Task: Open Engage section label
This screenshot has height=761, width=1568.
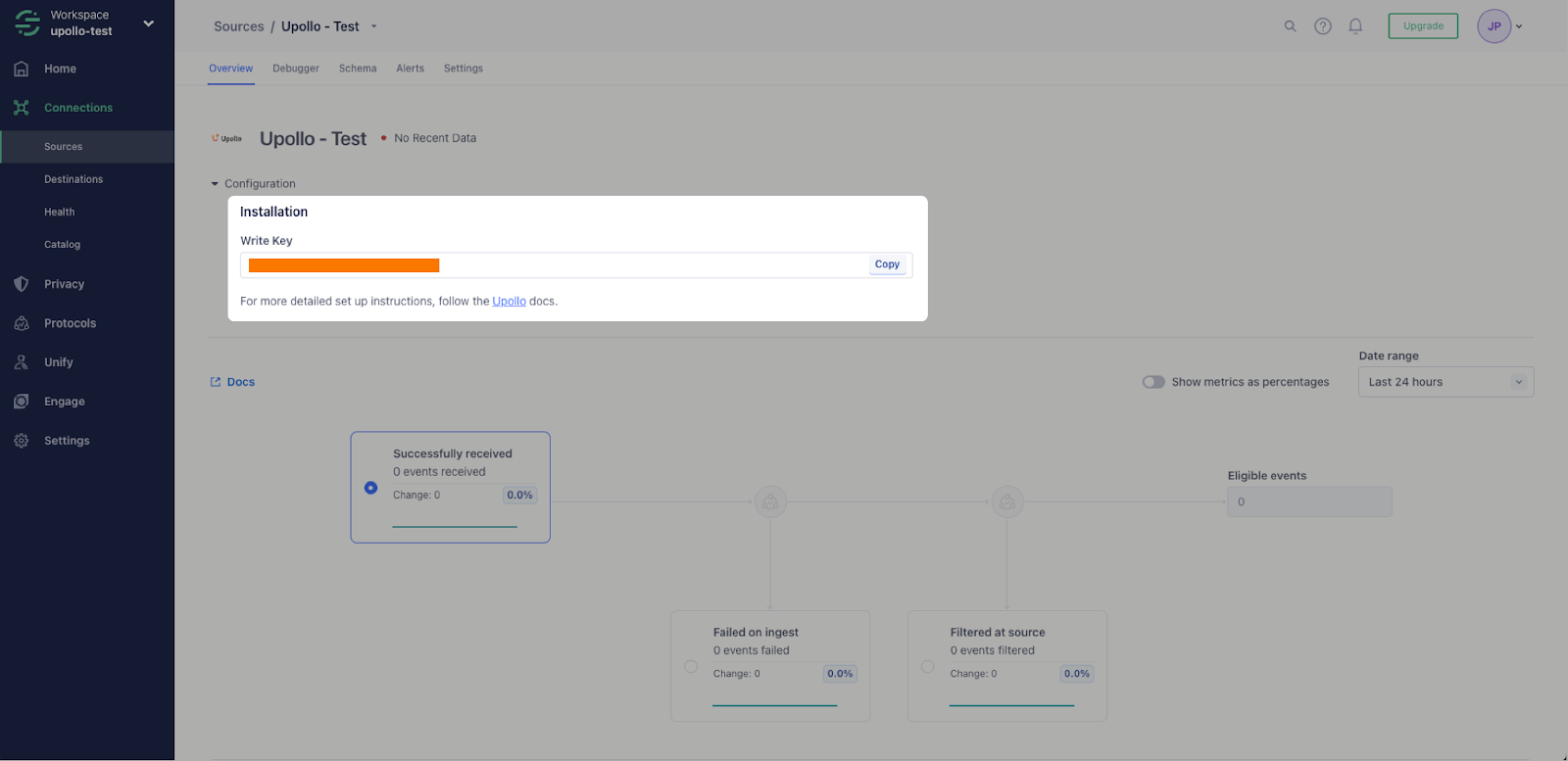Action: (x=64, y=402)
